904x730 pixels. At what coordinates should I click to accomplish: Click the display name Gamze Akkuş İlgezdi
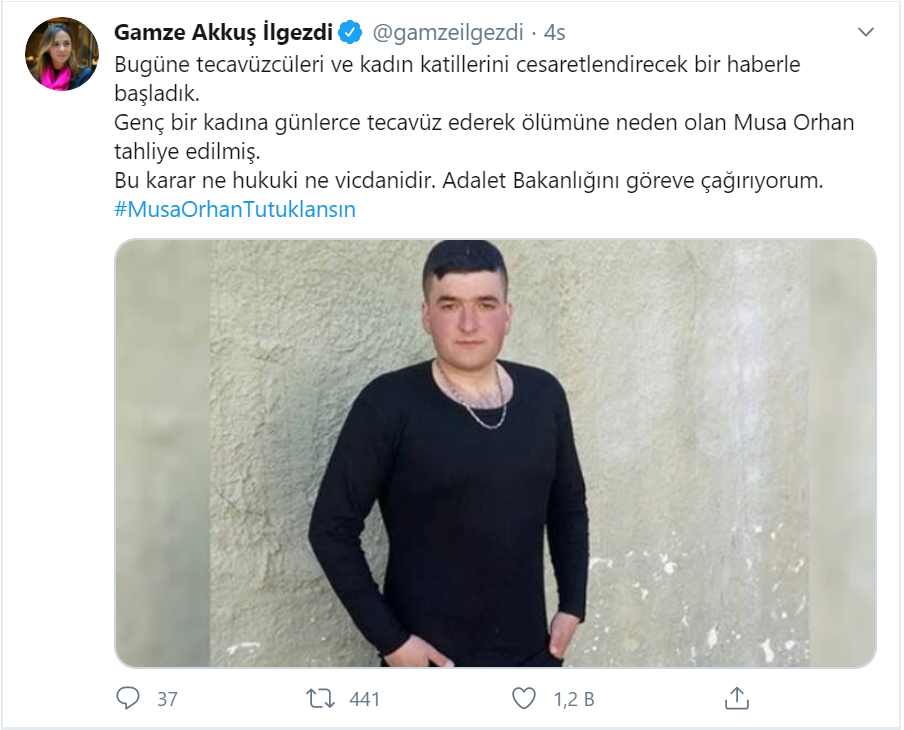click(x=223, y=32)
